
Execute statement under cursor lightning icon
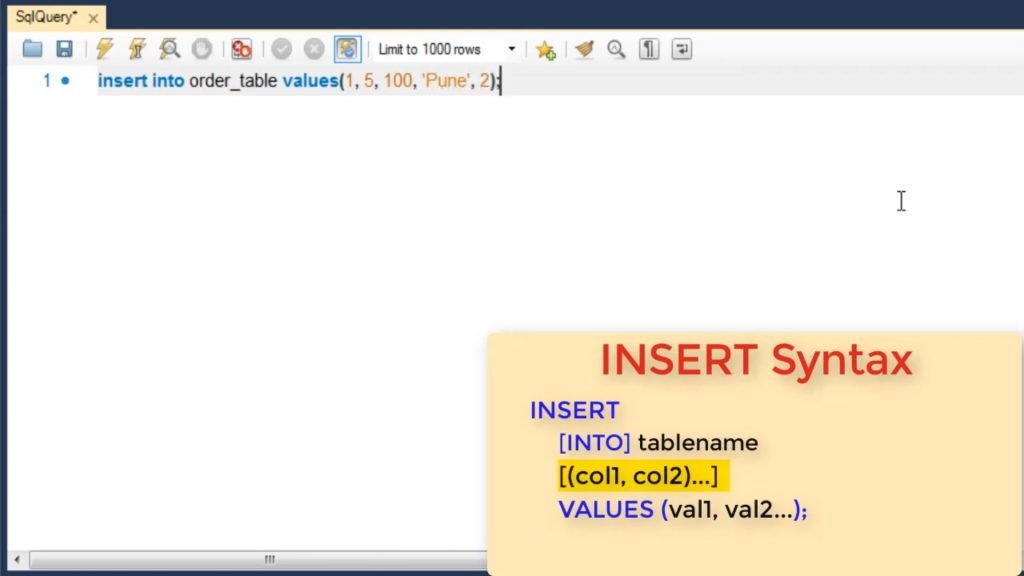137,49
